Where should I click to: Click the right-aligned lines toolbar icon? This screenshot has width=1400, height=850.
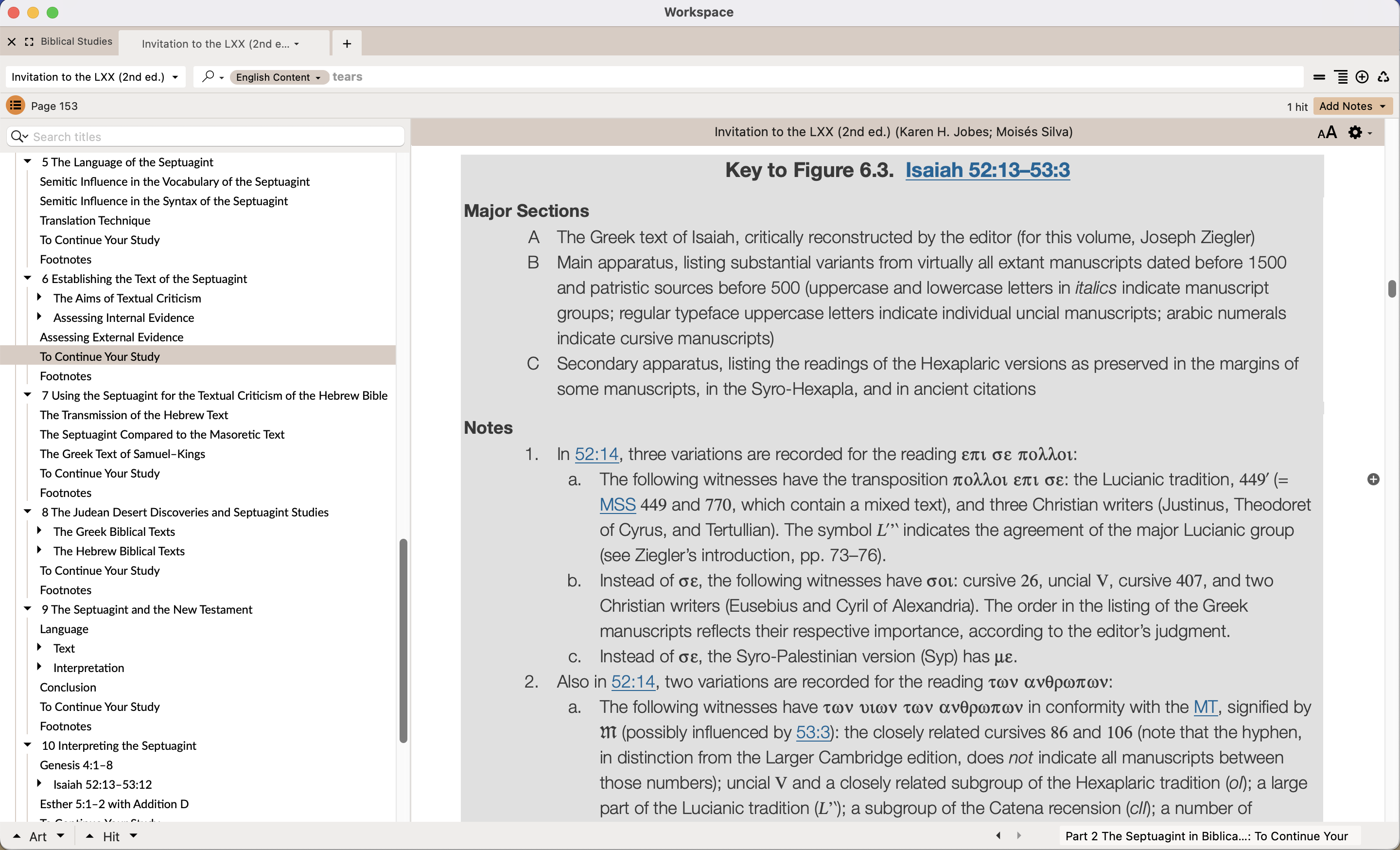(1341, 77)
